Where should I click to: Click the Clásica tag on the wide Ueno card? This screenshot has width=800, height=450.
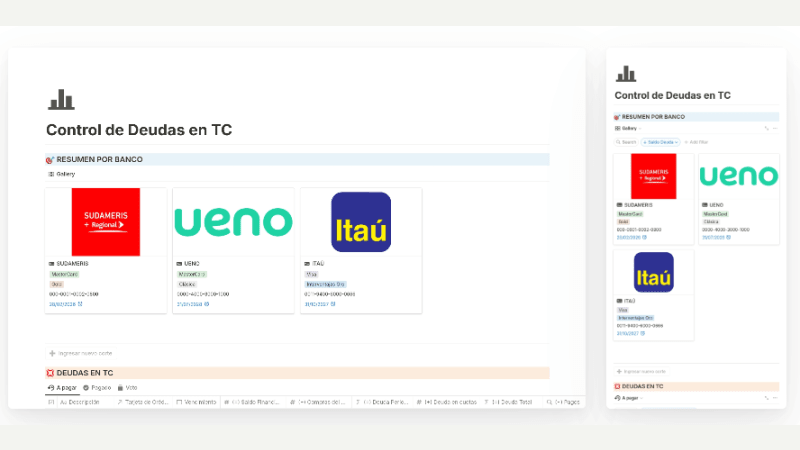pyautogui.click(x=187, y=284)
